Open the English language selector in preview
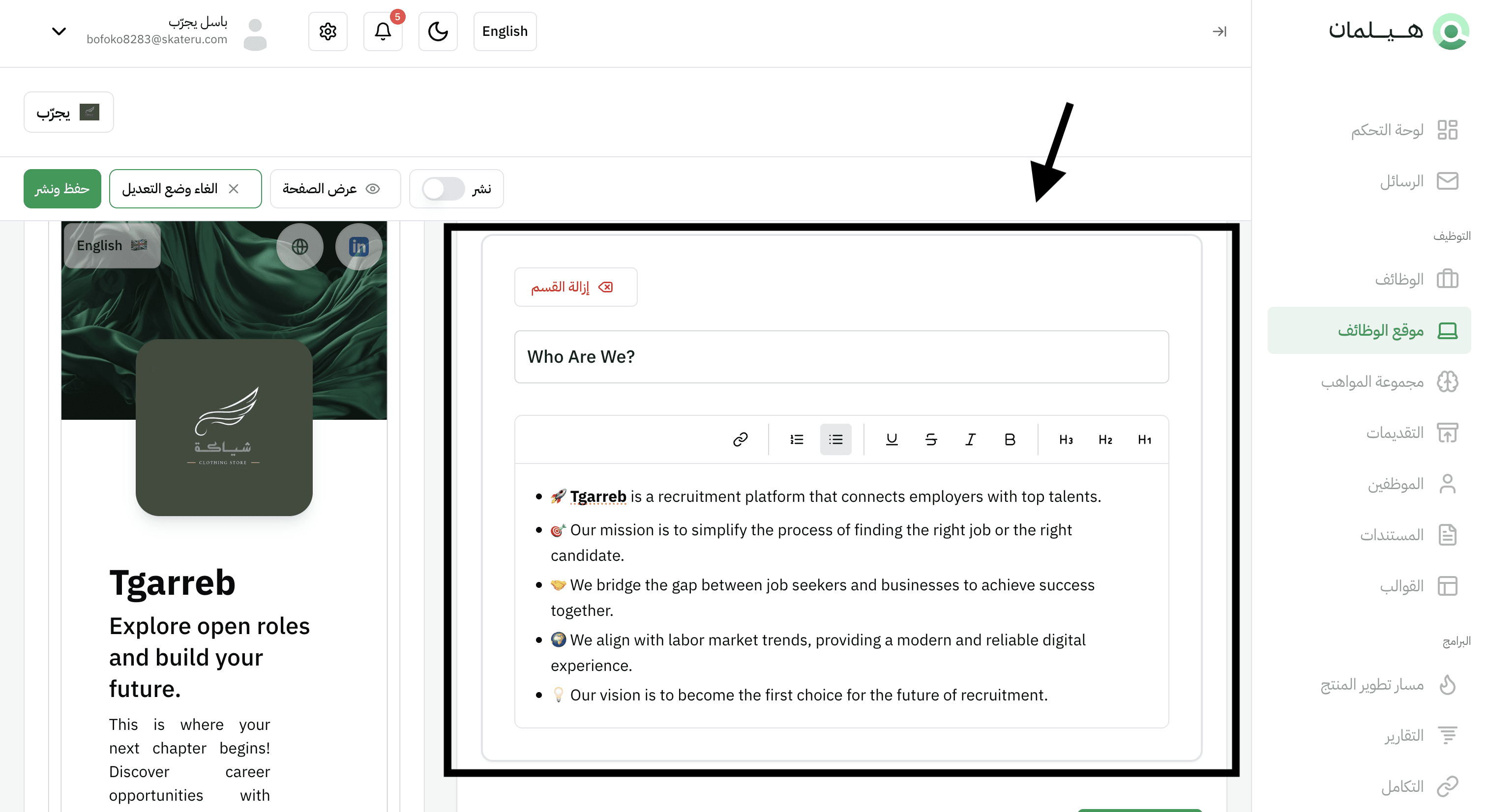 point(112,245)
